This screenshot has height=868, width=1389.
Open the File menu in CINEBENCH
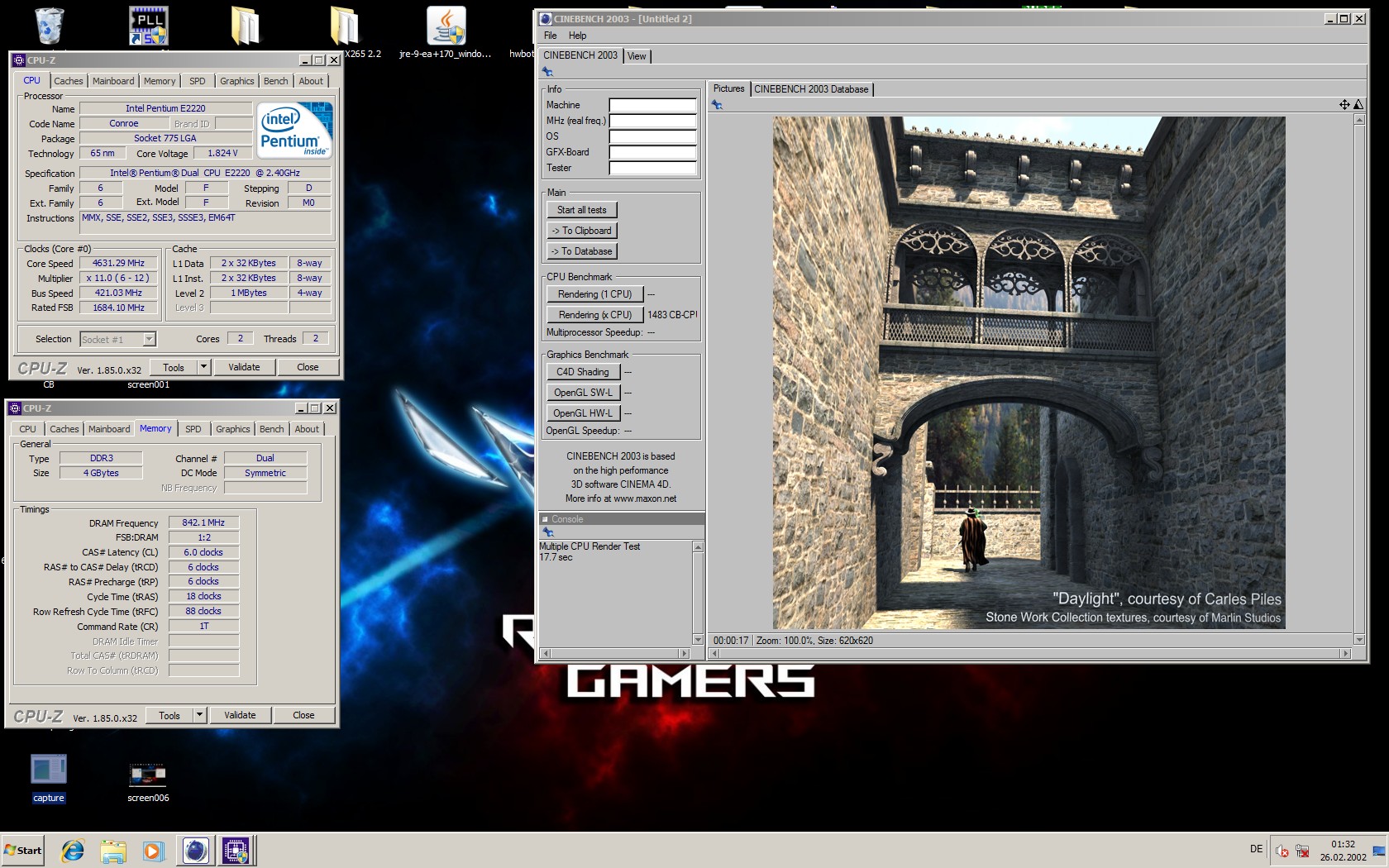pyautogui.click(x=551, y=36)
